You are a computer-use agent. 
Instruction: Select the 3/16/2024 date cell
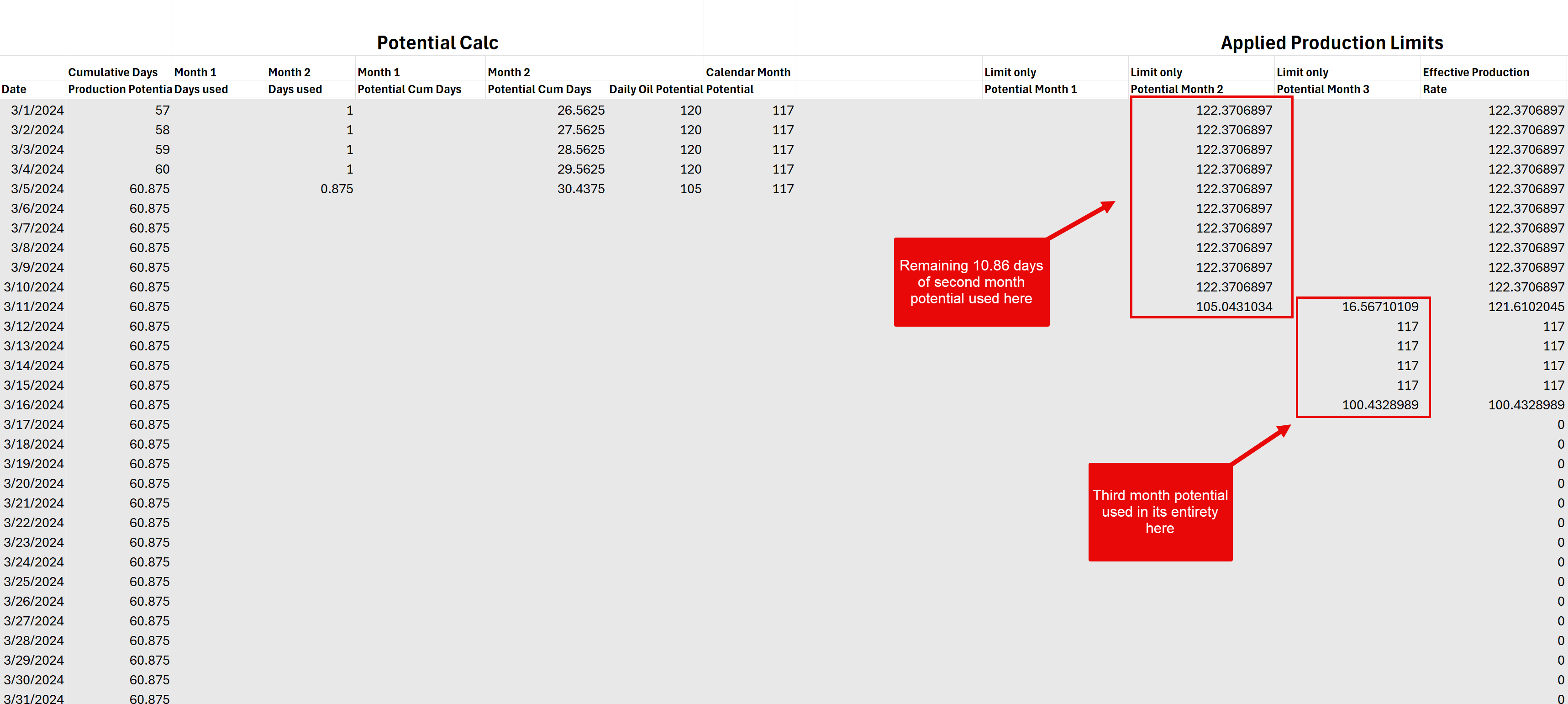[x=33, y=405]
